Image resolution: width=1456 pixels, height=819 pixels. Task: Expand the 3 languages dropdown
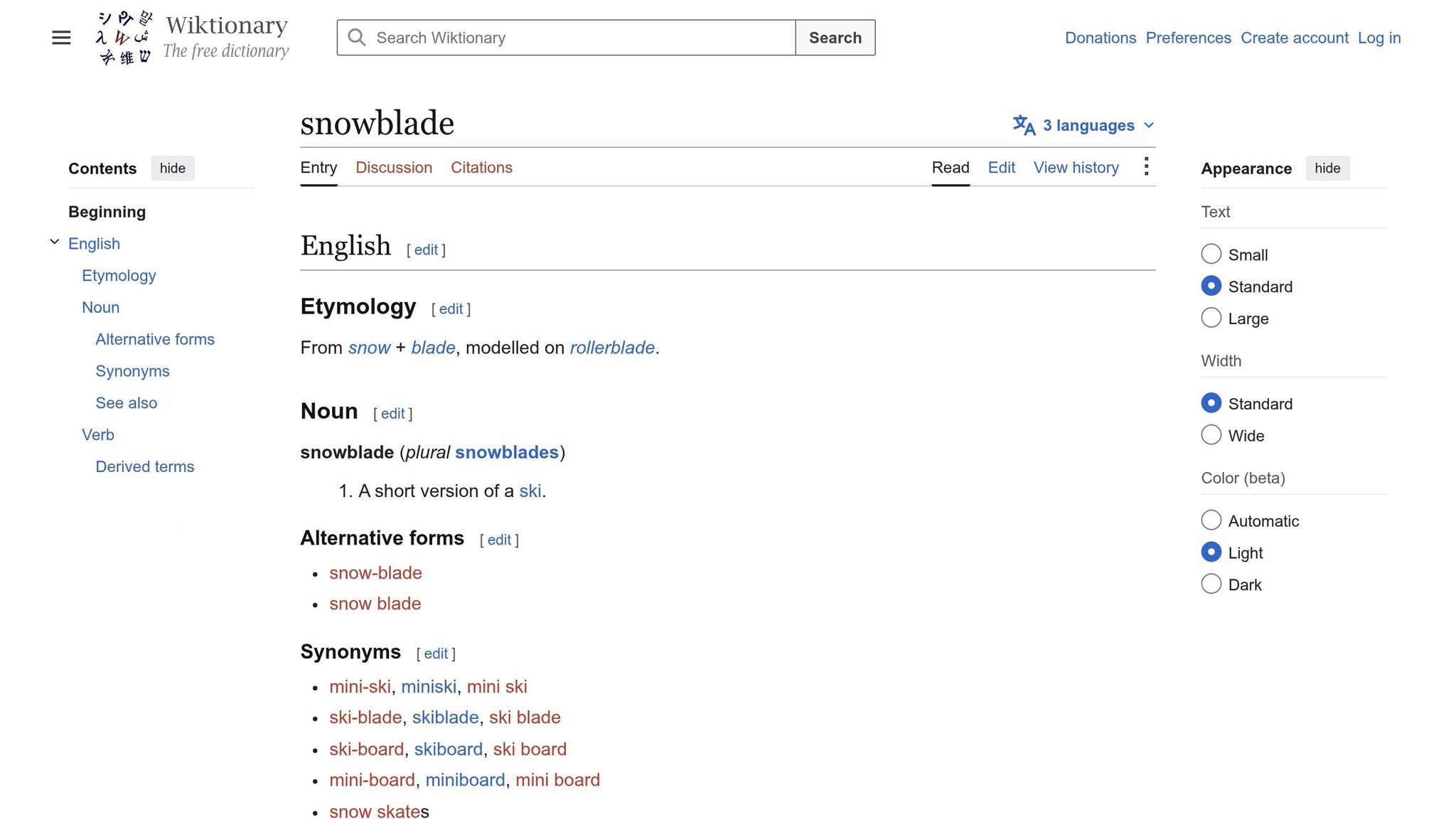(1083, 125)
